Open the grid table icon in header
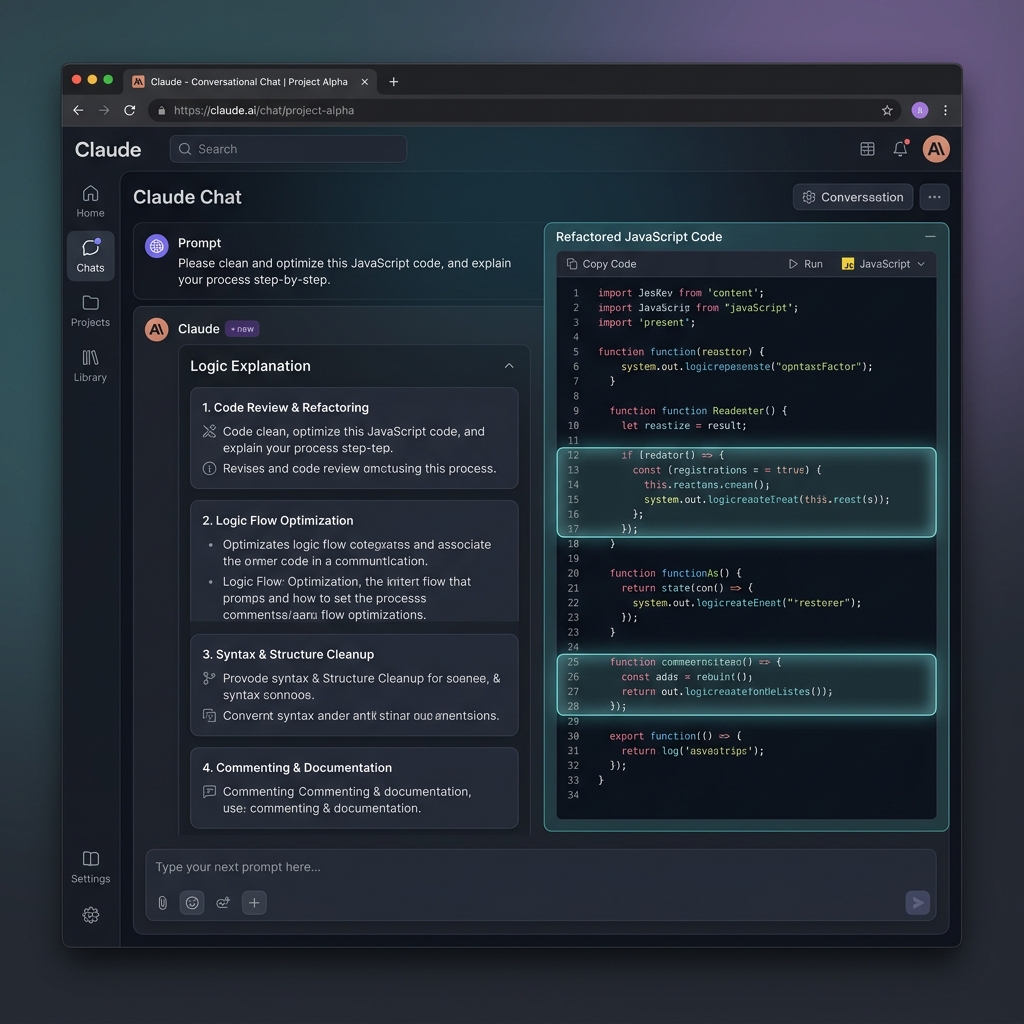The width and height of the screenshot is (1024, 1024). 867,149
